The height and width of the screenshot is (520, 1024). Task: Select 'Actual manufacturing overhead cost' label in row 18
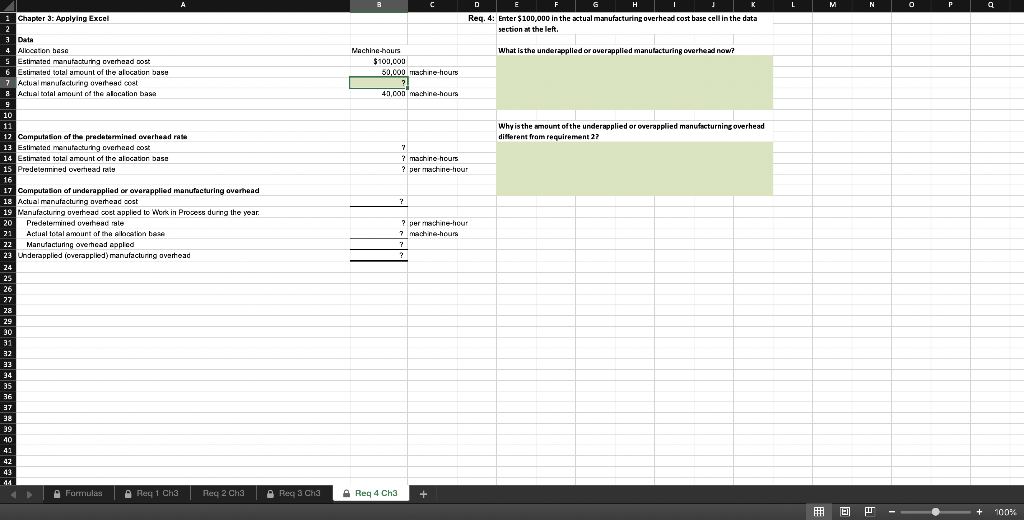tap(78, 201)
